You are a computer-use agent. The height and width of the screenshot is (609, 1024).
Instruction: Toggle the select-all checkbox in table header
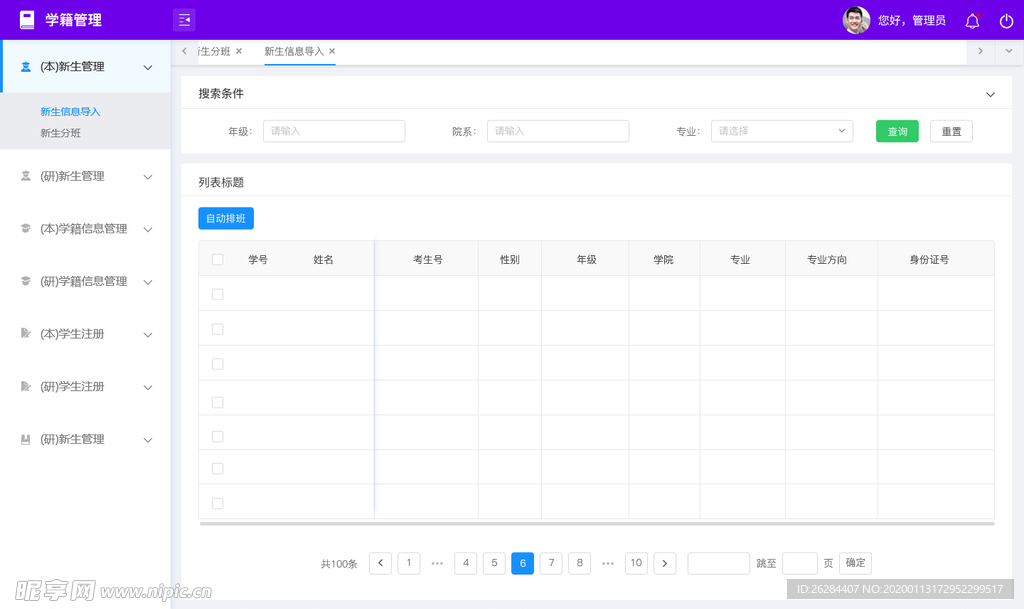[x=218, y=259]
